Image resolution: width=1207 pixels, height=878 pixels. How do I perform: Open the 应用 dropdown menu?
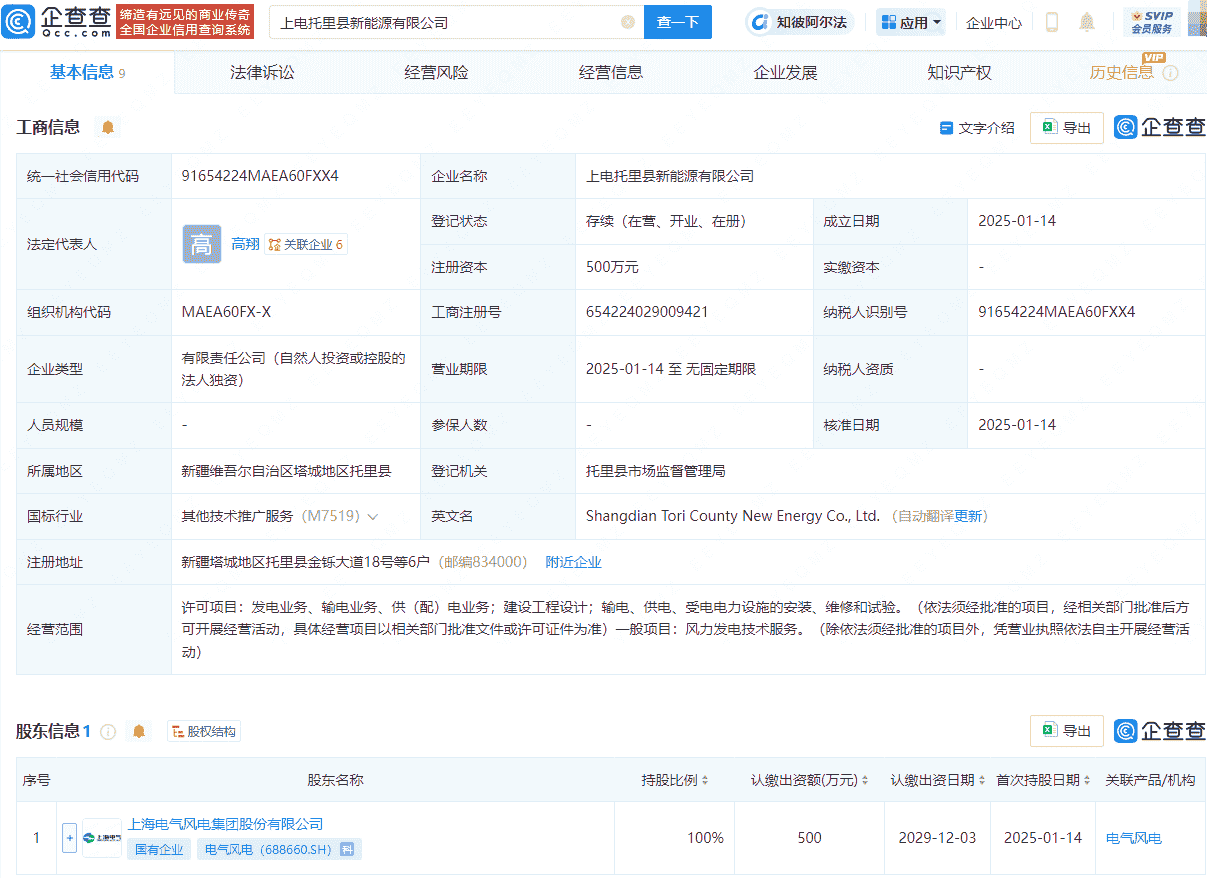[910, 21]
